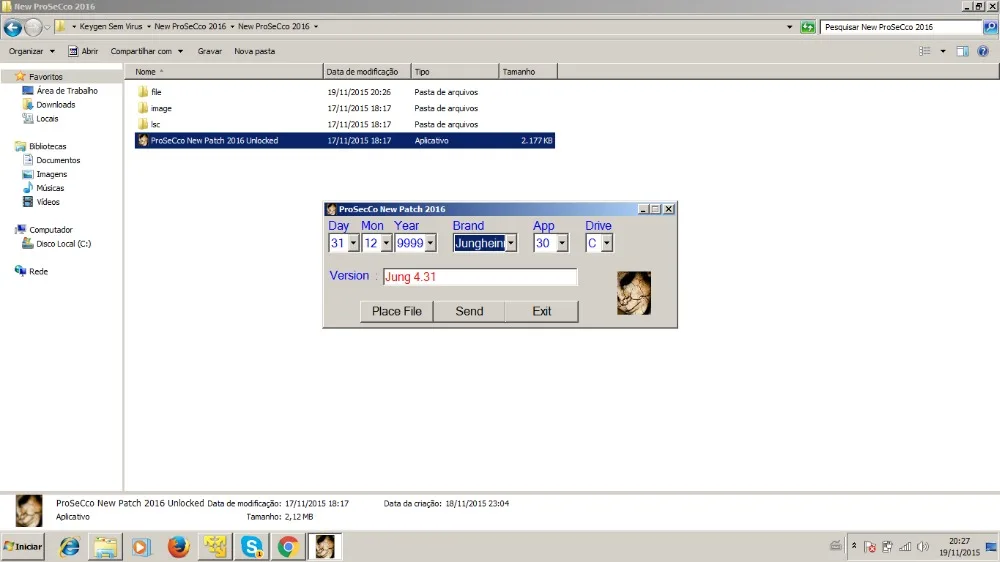Open address bar history dropdown arrow

790,27
